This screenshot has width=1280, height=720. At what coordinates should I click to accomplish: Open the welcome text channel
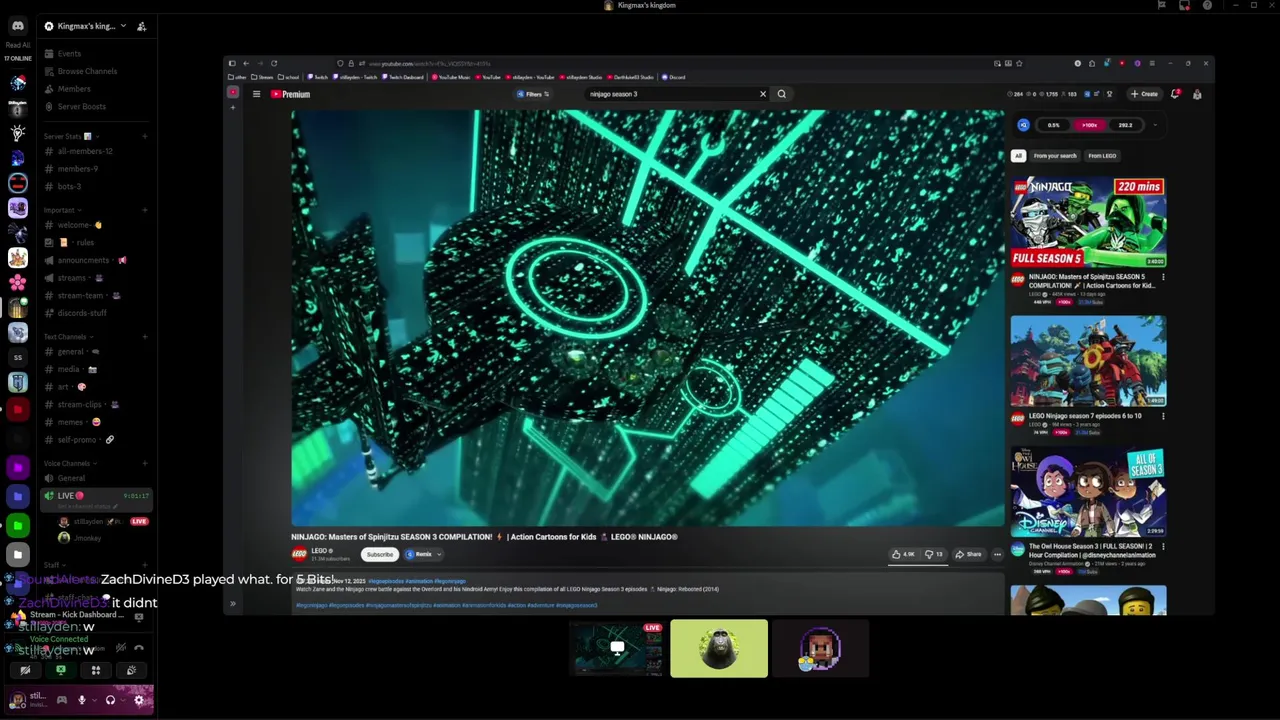[x=80, y=225]
